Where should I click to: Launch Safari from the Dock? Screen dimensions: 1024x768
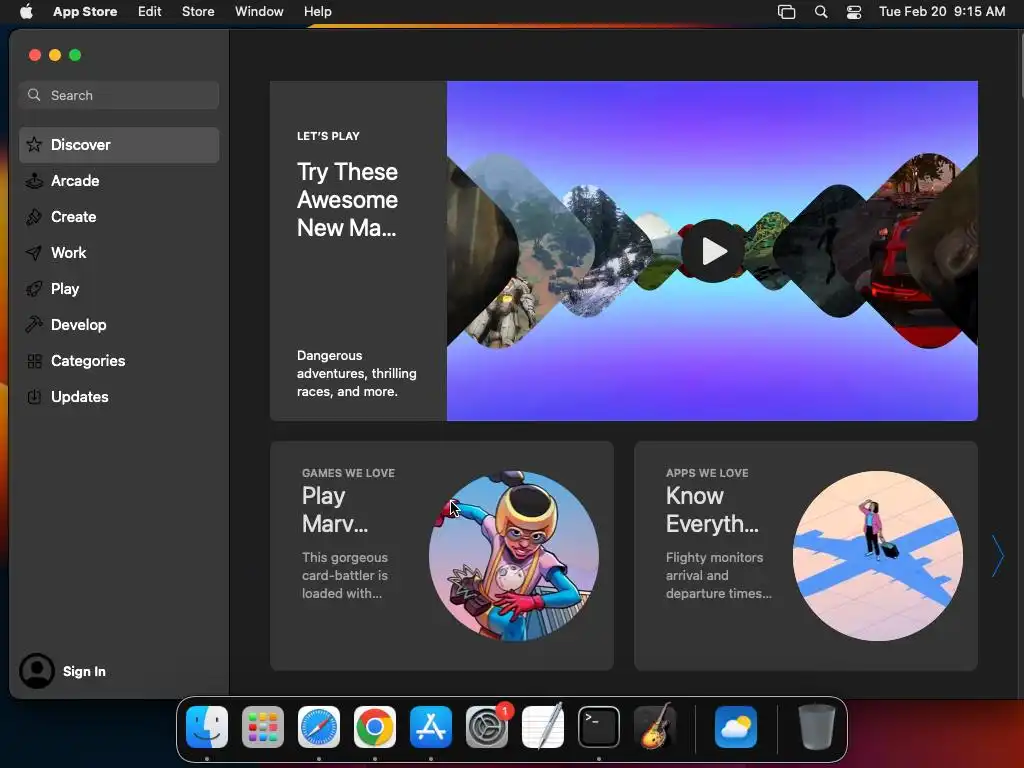point(319,727)
